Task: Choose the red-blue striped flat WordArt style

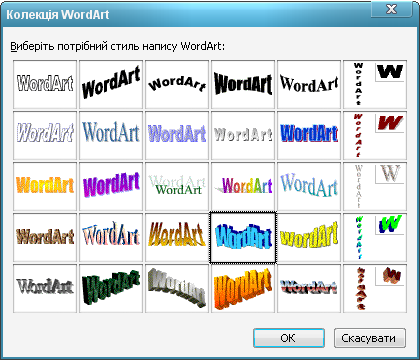Action: 309,288
